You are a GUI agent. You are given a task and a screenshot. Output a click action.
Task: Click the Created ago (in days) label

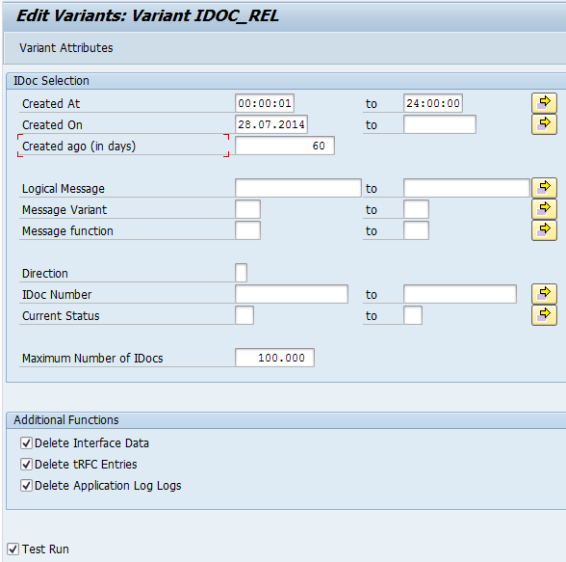click(x=79, y=146)
